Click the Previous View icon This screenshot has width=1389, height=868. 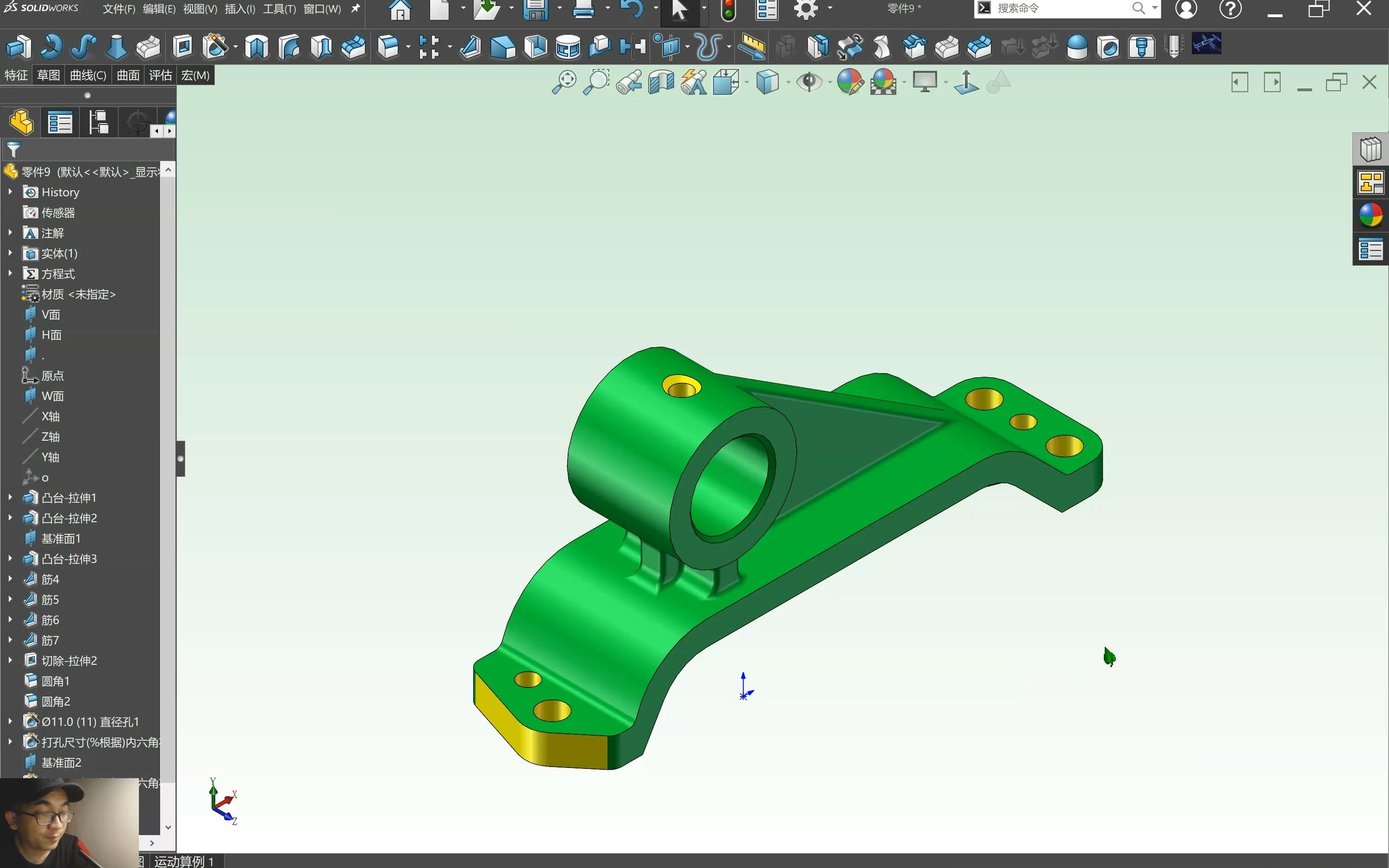[x=629, y=83]
